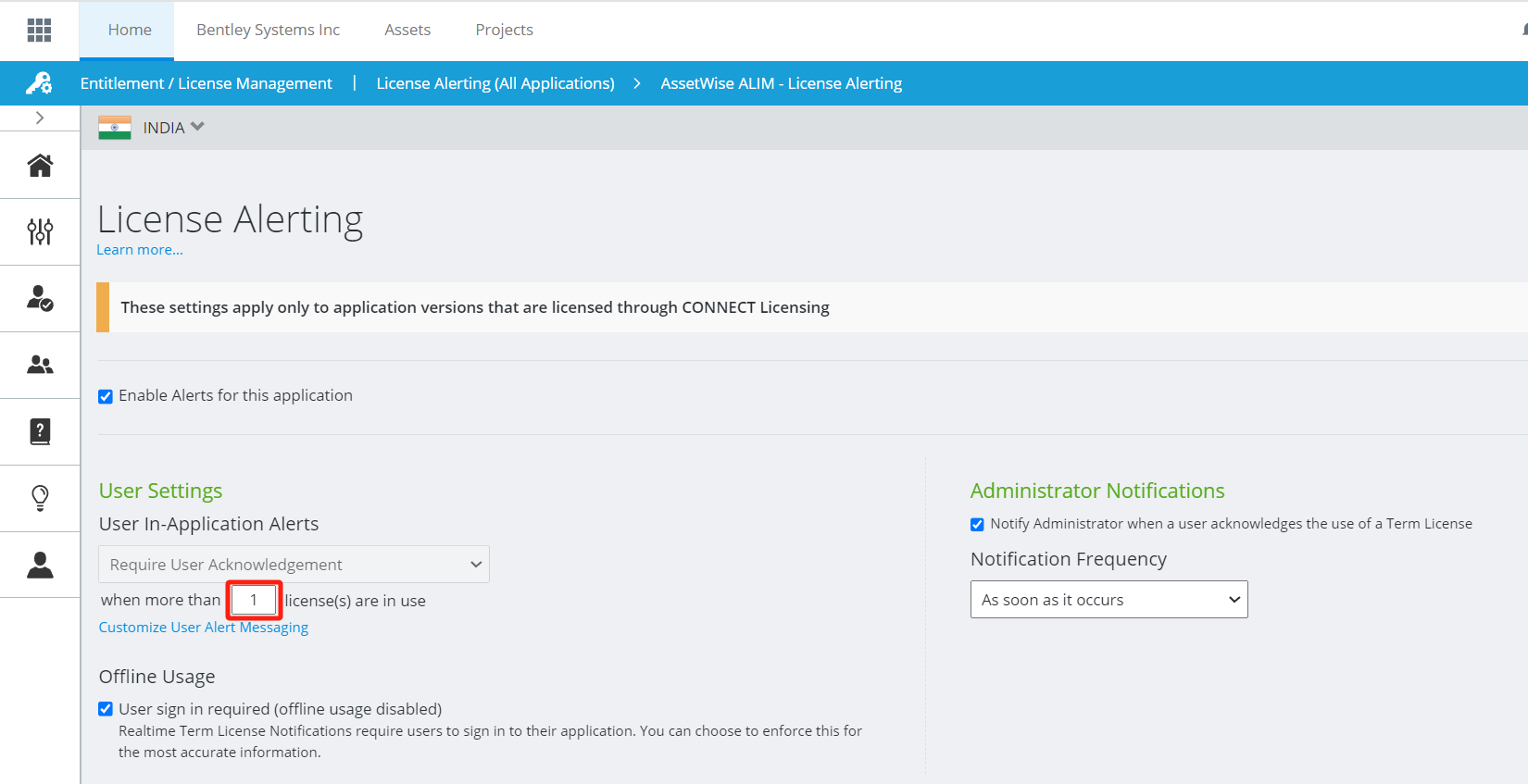
Task: Open the Learn more... link
Action: tap(140, 250)
